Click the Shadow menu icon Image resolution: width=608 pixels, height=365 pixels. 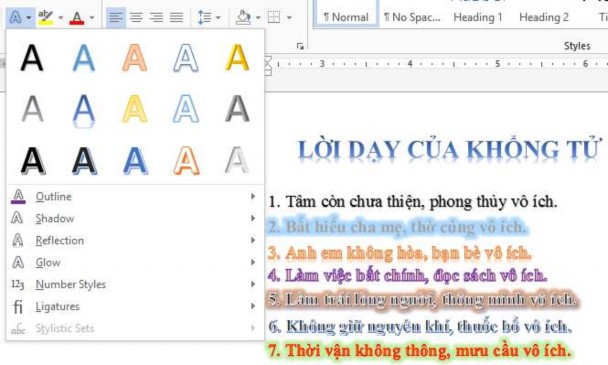pyautogui.click(x=17, y=218)
